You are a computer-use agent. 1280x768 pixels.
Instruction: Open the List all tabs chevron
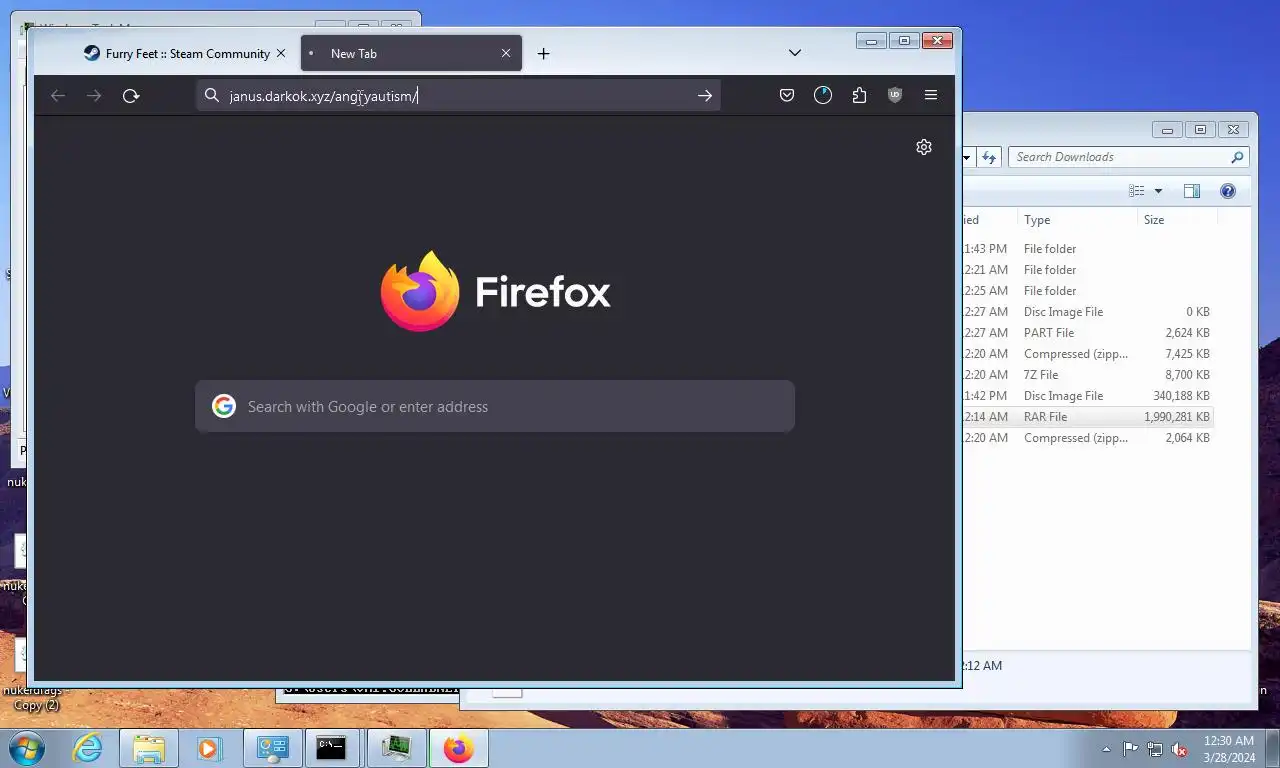(795, 53)
